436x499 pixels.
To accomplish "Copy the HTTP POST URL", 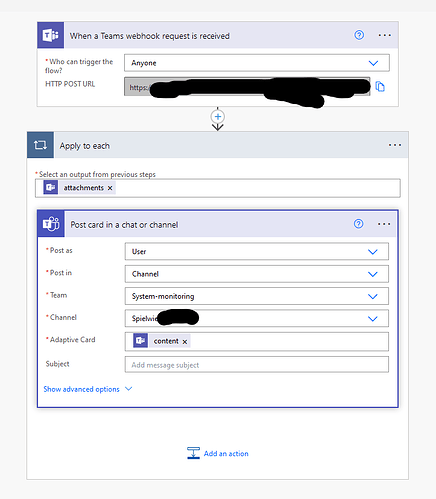I will coord(380,86).
